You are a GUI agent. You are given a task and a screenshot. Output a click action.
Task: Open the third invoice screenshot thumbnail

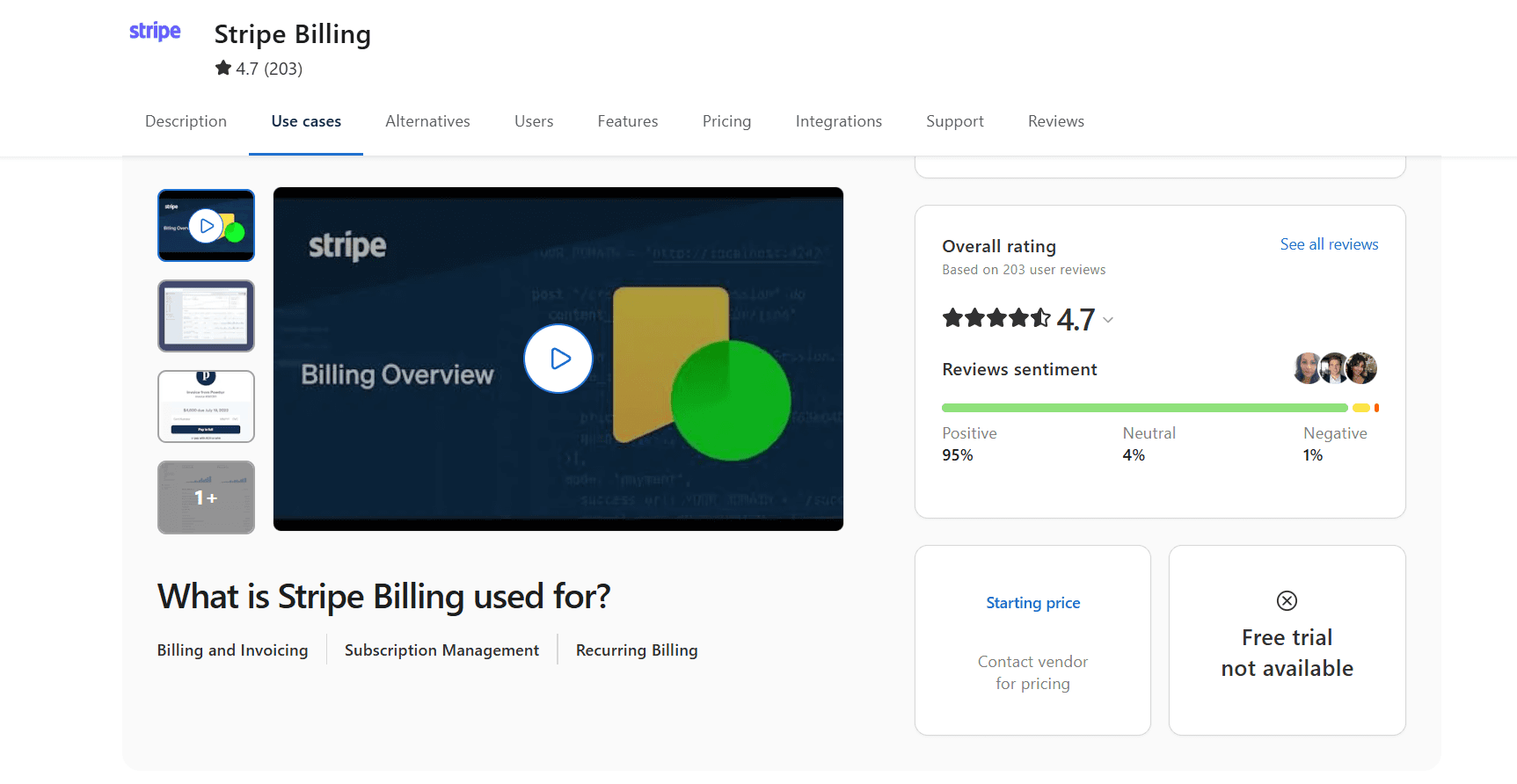(206, 406)
